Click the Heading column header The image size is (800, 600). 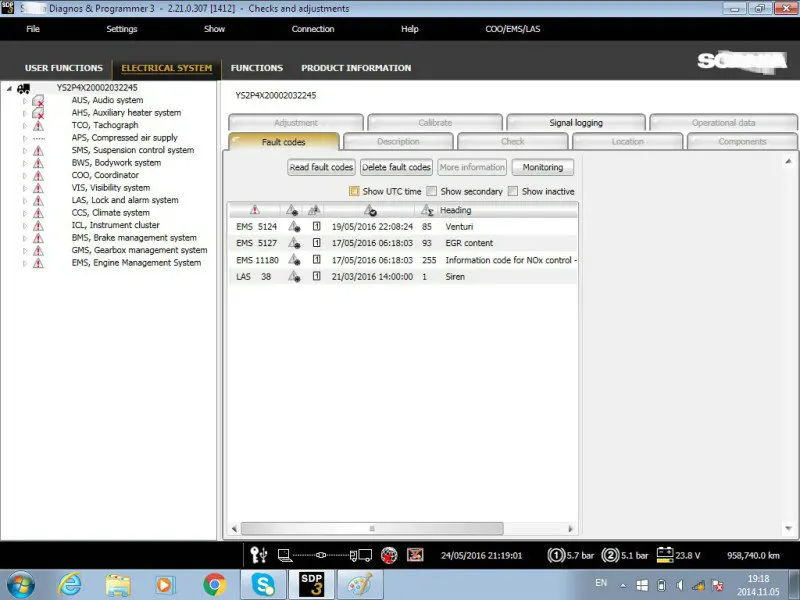click(456, 210)
